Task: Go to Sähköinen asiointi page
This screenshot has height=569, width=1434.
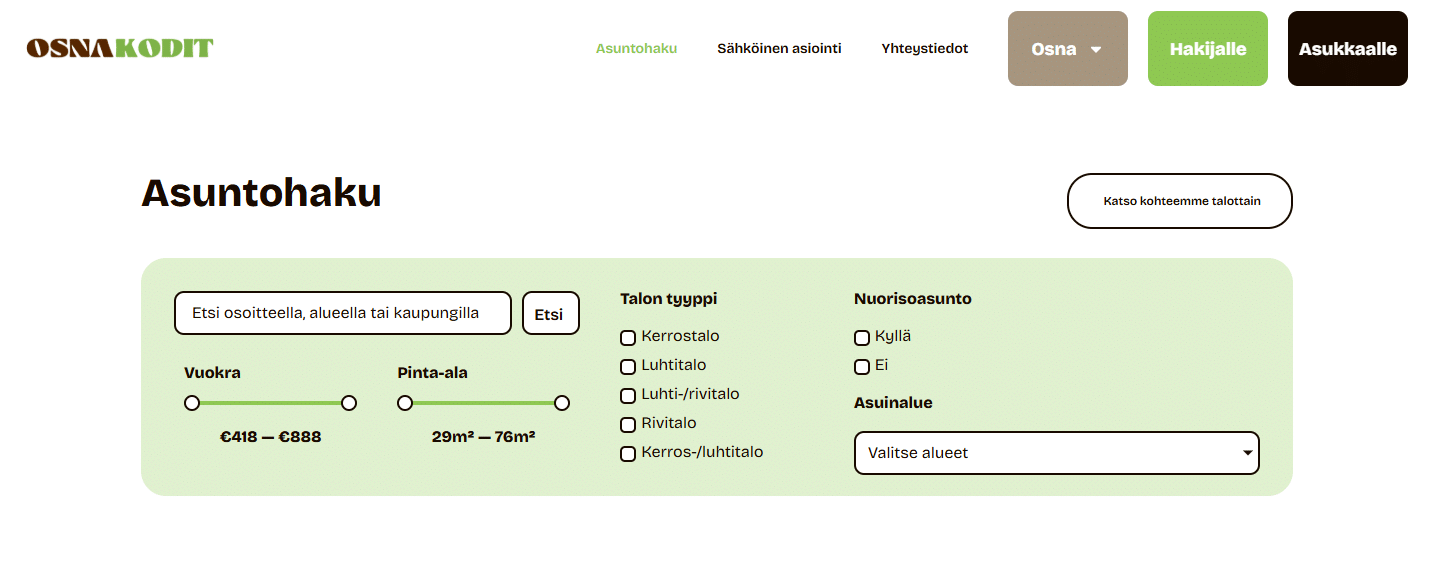Action: 779,48
